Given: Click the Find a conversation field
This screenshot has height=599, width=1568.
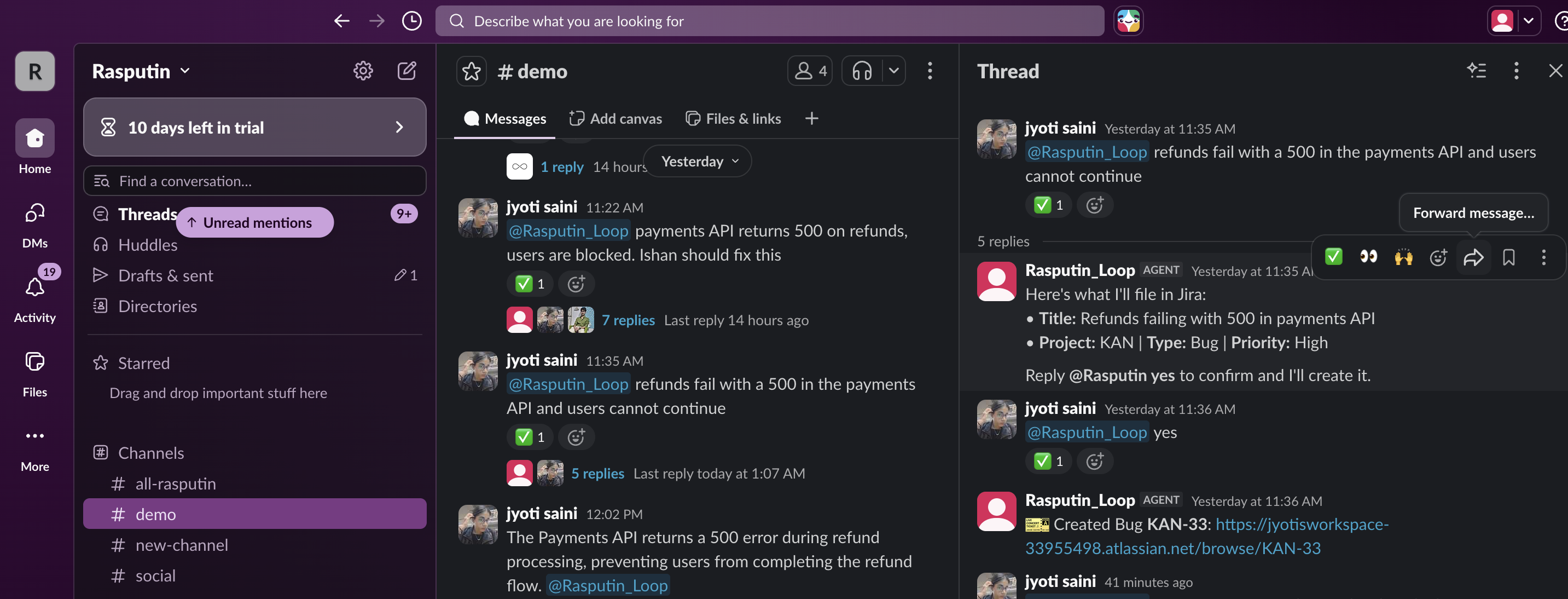Looking at the screenshot, I should click(x=254, y=181).
